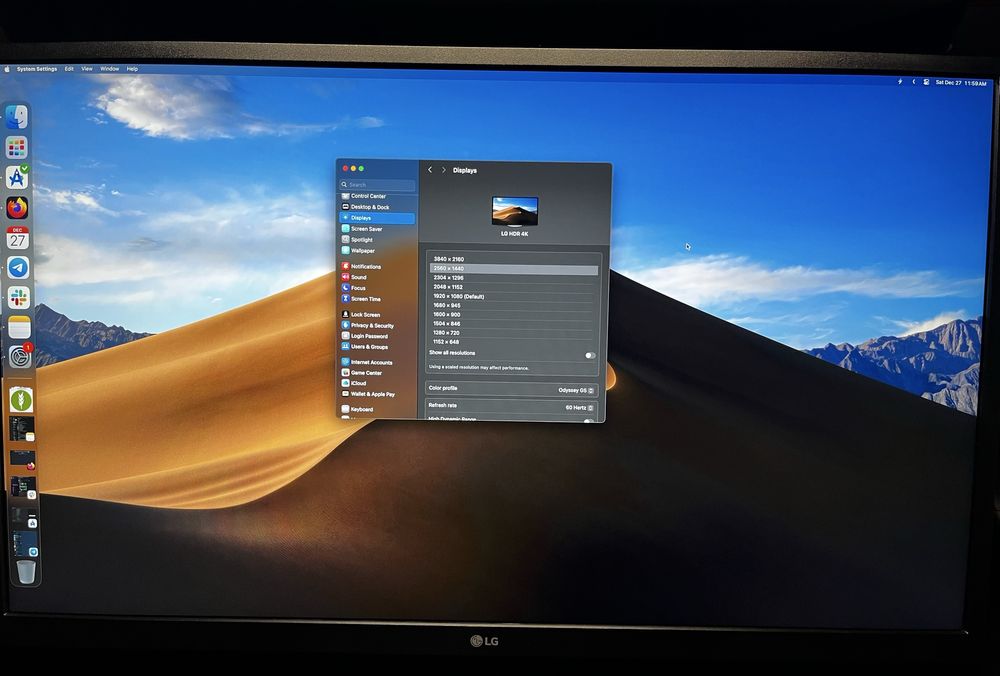1000x676 pixels.
Task: Open Slack from the Dock
Action: point(18,298)
